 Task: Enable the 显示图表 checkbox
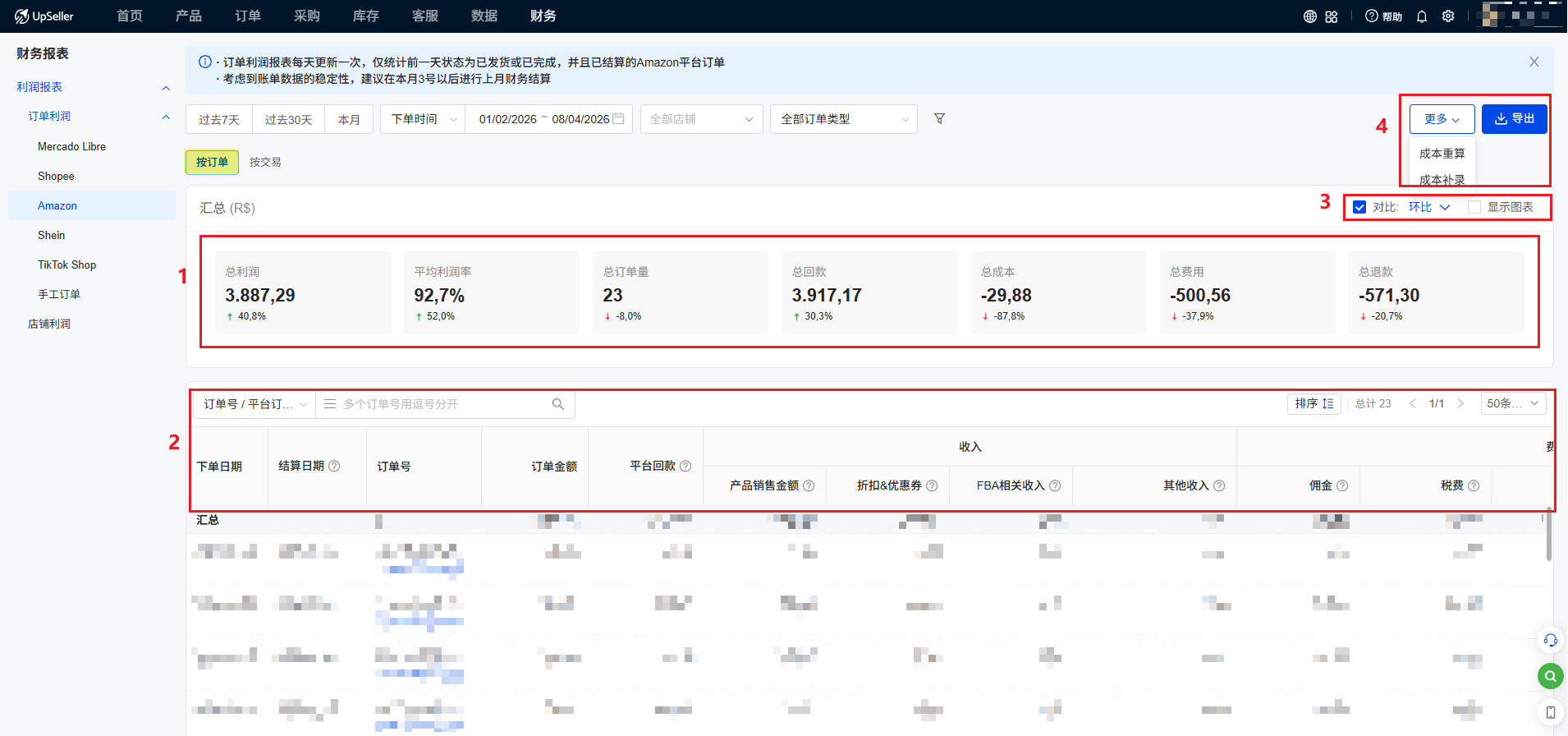click(1474, 207)
